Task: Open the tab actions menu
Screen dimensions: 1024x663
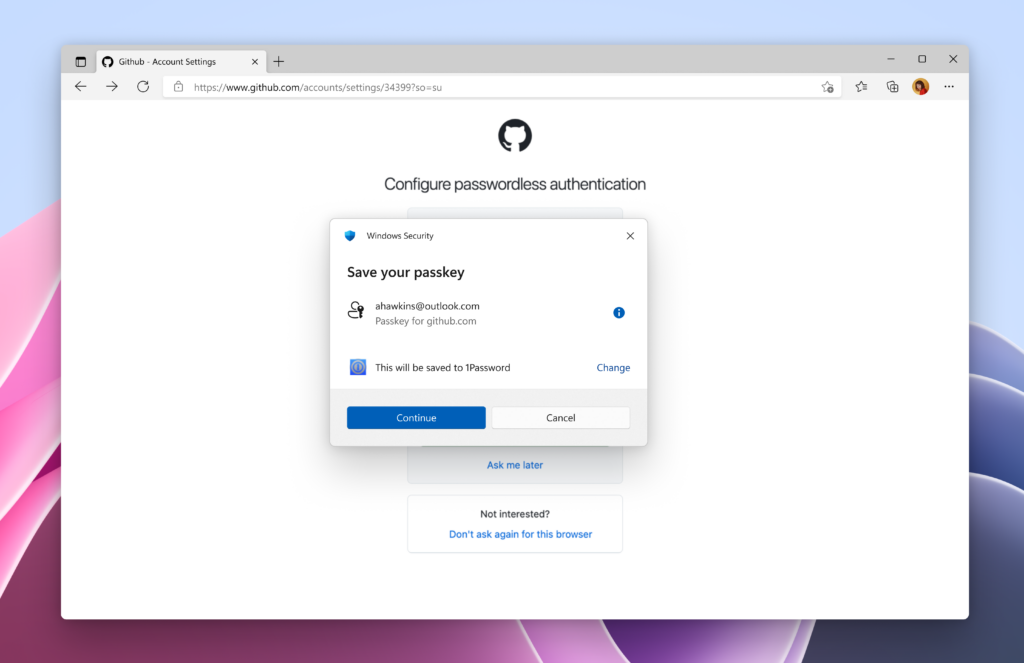Action: coord(80,60)
